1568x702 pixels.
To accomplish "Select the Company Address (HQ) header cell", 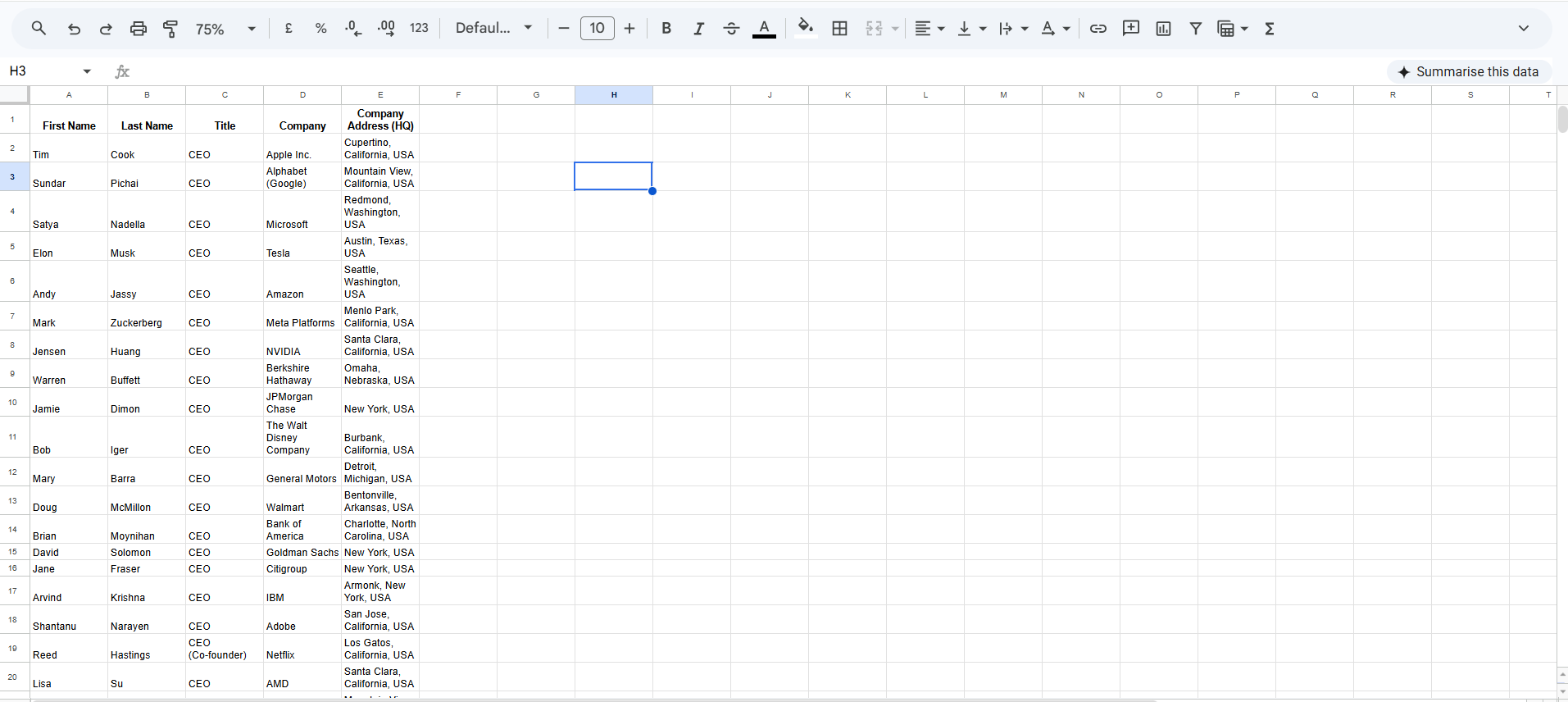I will 380,119.
